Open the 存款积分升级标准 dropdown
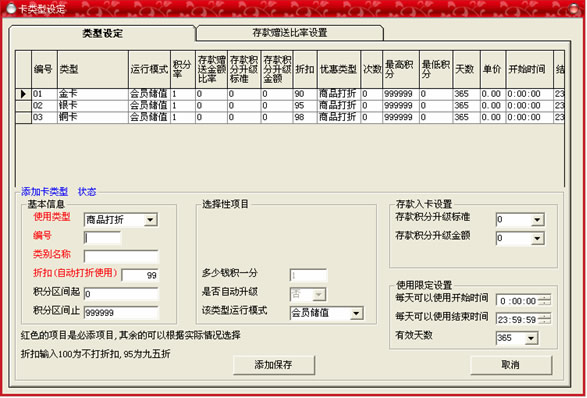Viewport: 587px width, 398px height. [x=537, y=220]
